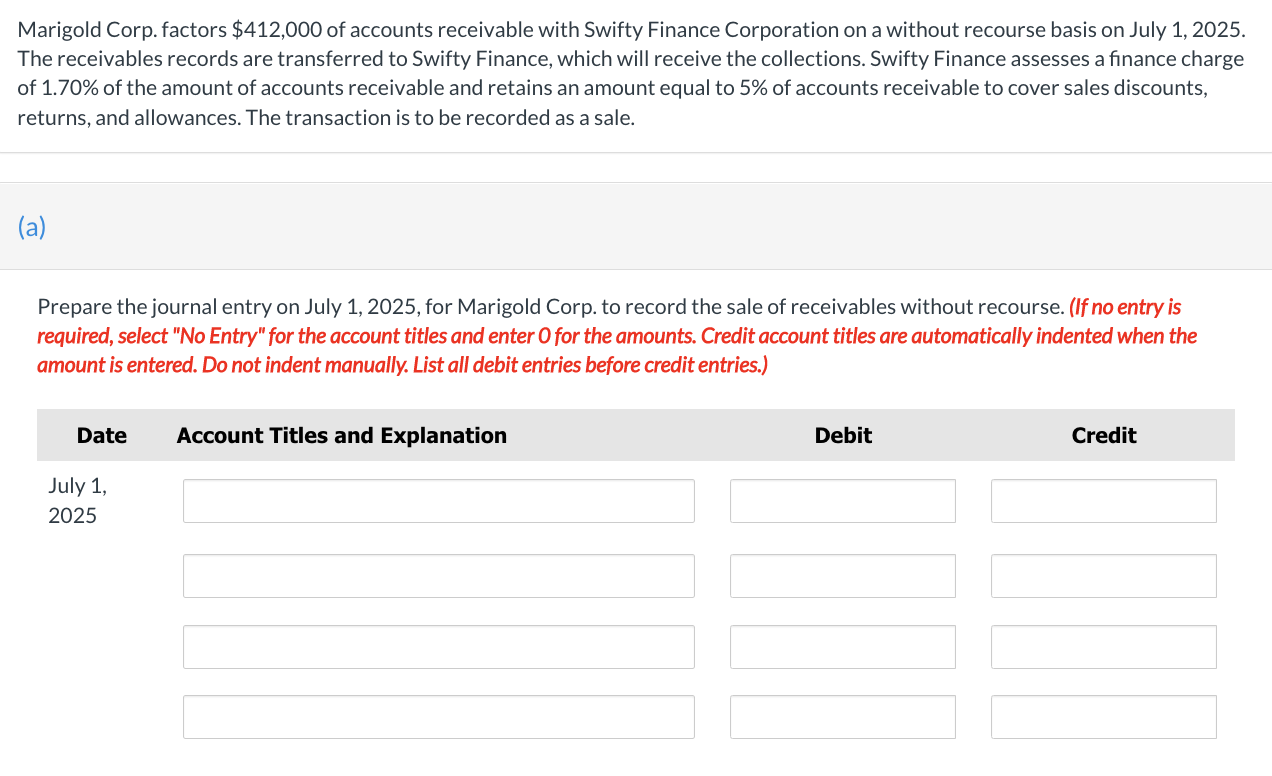Click the fourth Debit amount field

pos(842,717)
